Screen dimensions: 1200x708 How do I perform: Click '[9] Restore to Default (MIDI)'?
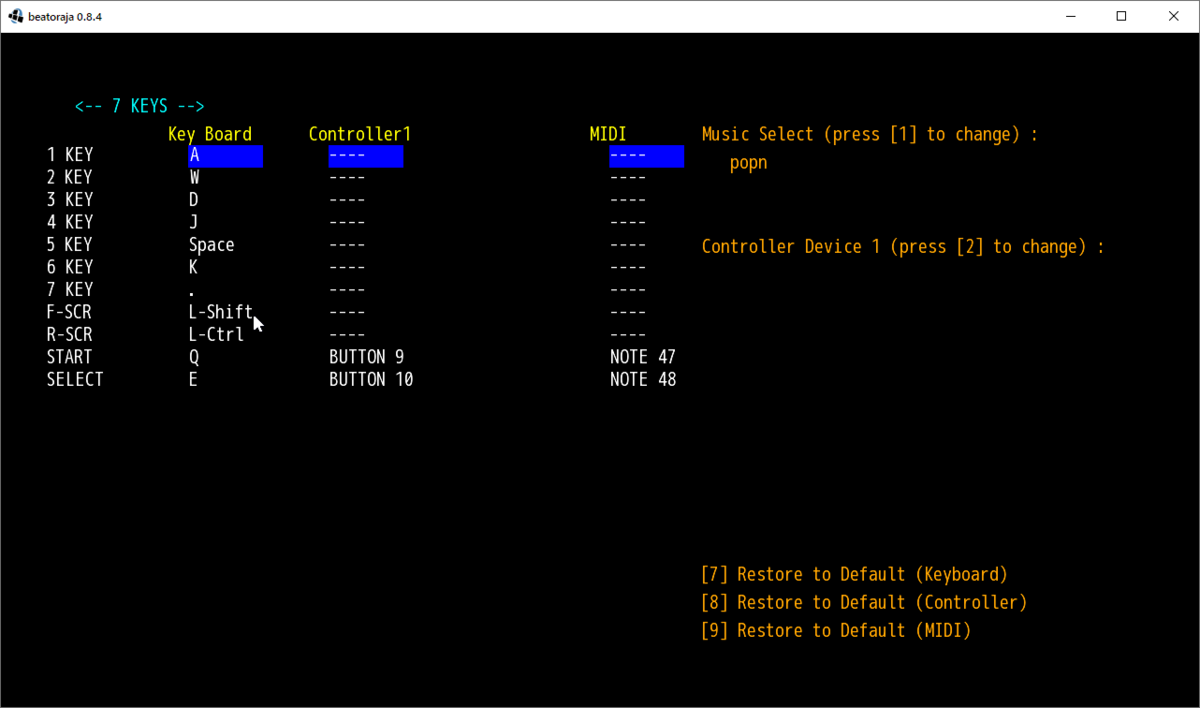click(836, 630)
